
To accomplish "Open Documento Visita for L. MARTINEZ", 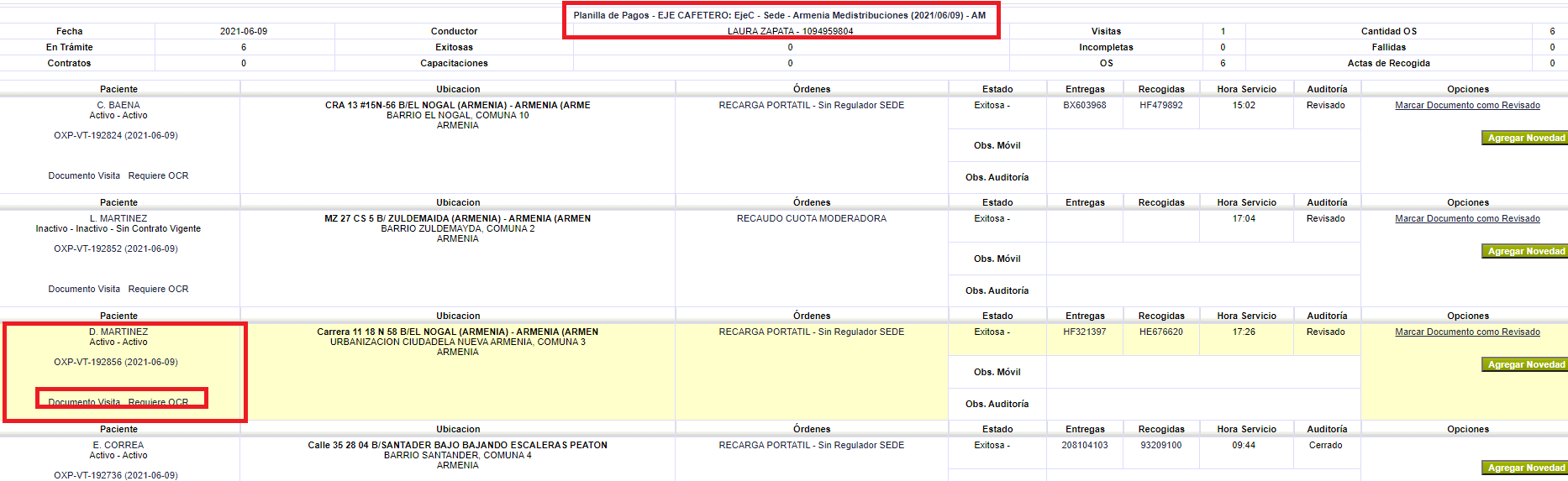I will point(84,290).
